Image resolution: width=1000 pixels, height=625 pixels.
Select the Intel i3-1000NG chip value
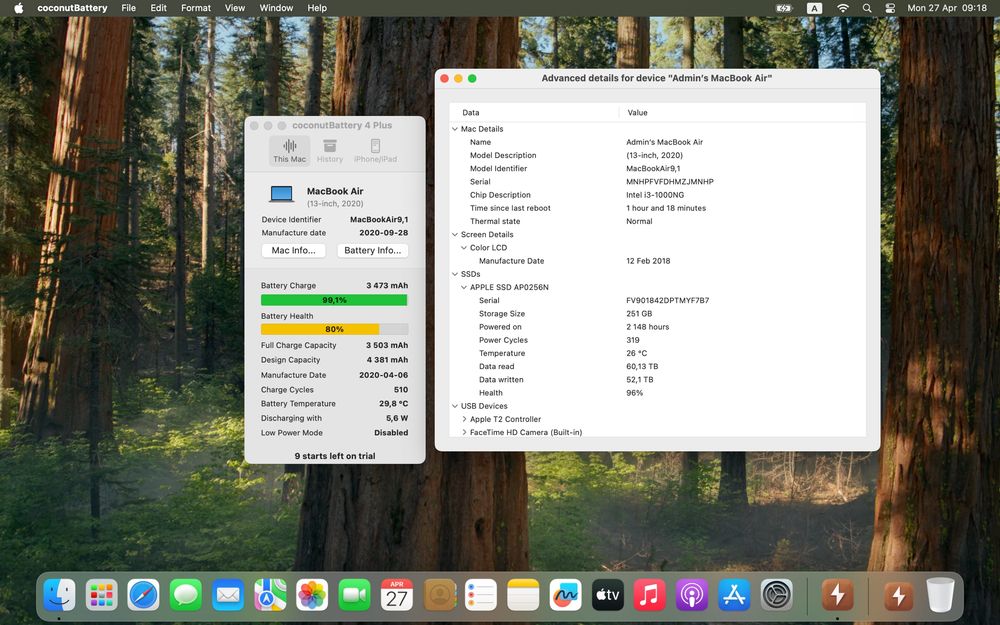pos(655,195)
